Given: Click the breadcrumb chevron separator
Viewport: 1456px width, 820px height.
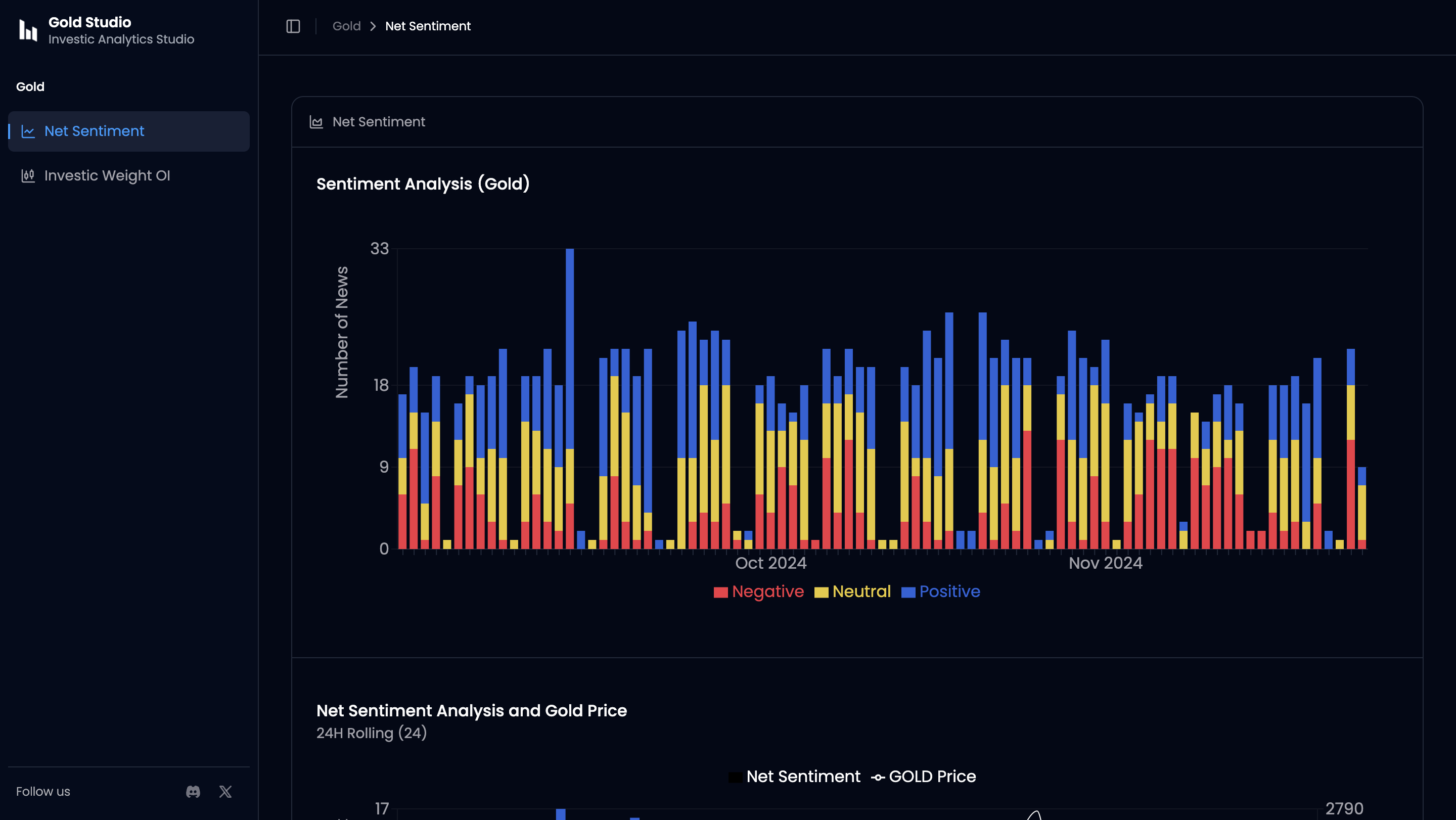Looking at the screenshot, I should click(373, 26).
